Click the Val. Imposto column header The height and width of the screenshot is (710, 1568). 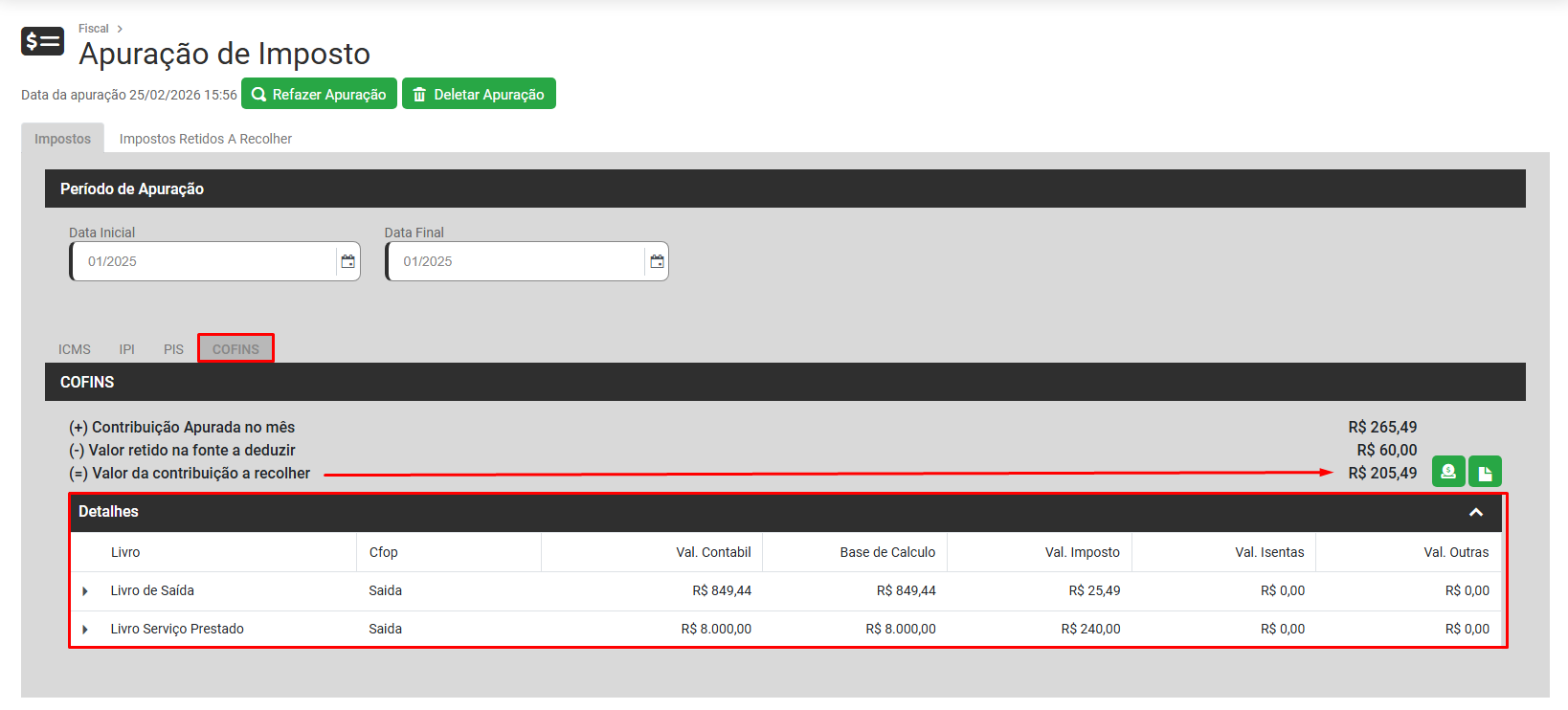coord(1082,552)
